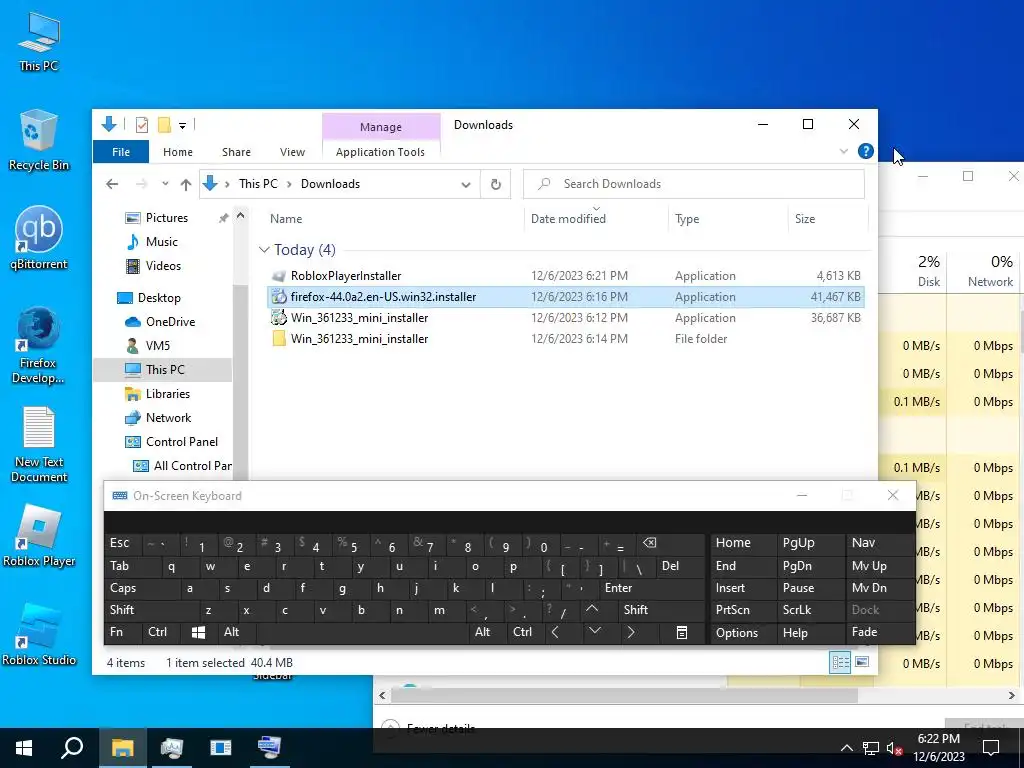Switch to large thumbnails view icon
This screenshot has height=768, width=1024.
(862, 663)
